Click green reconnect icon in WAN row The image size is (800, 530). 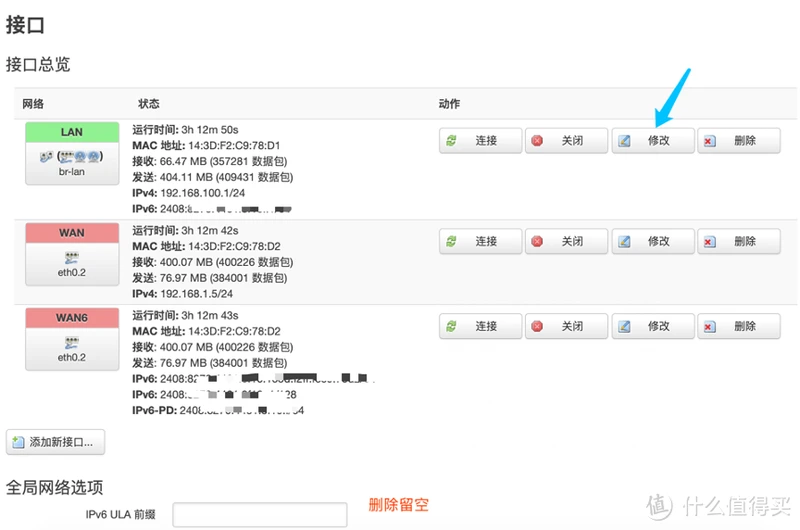(451, 241)
